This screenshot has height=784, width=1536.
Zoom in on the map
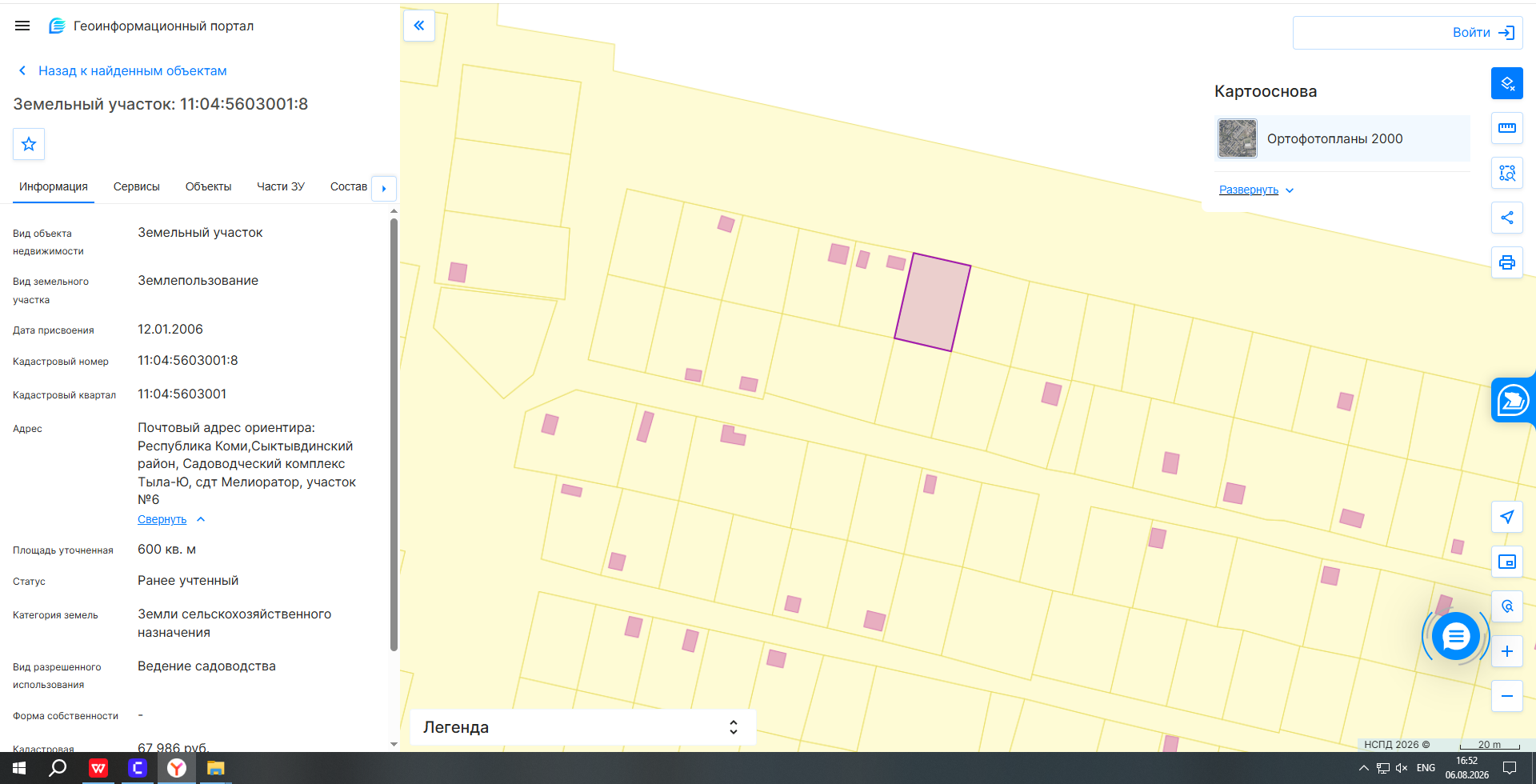[x=1507, y=651]
